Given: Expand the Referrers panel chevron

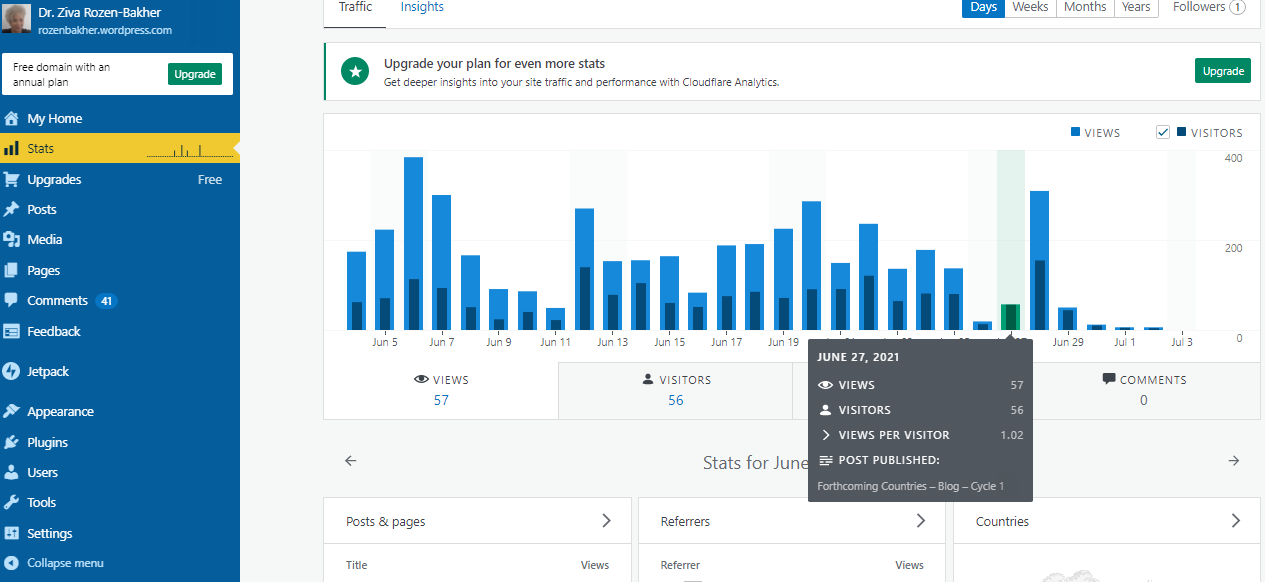Looking at the screenshot, I should coord(921,521).
